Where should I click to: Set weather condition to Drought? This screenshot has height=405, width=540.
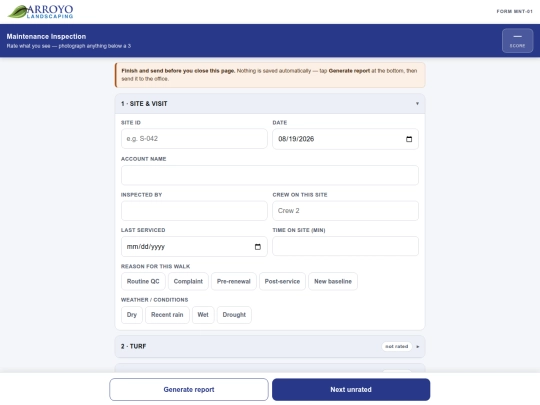(234, 315)
